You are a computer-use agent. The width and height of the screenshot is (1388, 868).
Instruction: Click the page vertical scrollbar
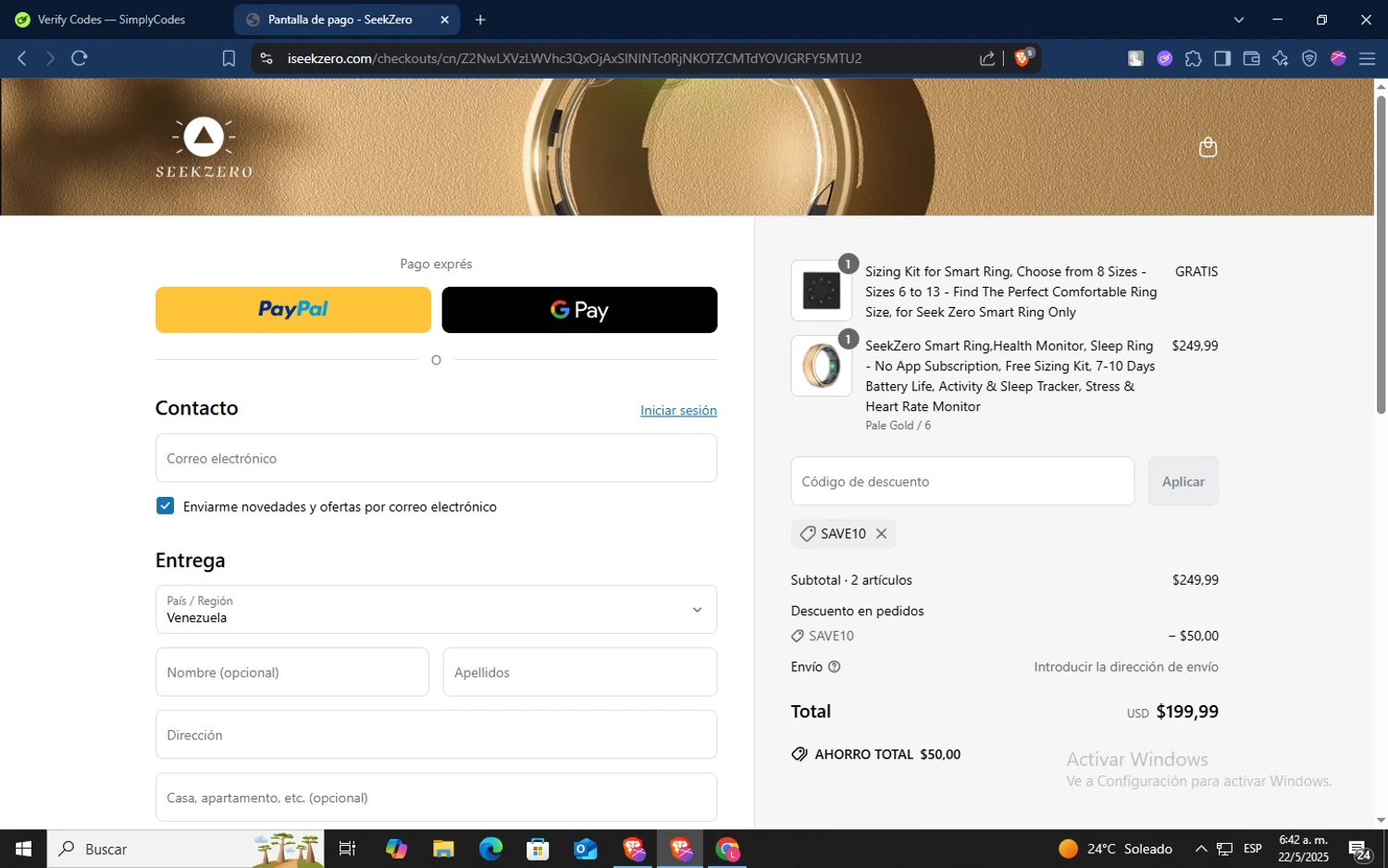tap(1381, 254)
